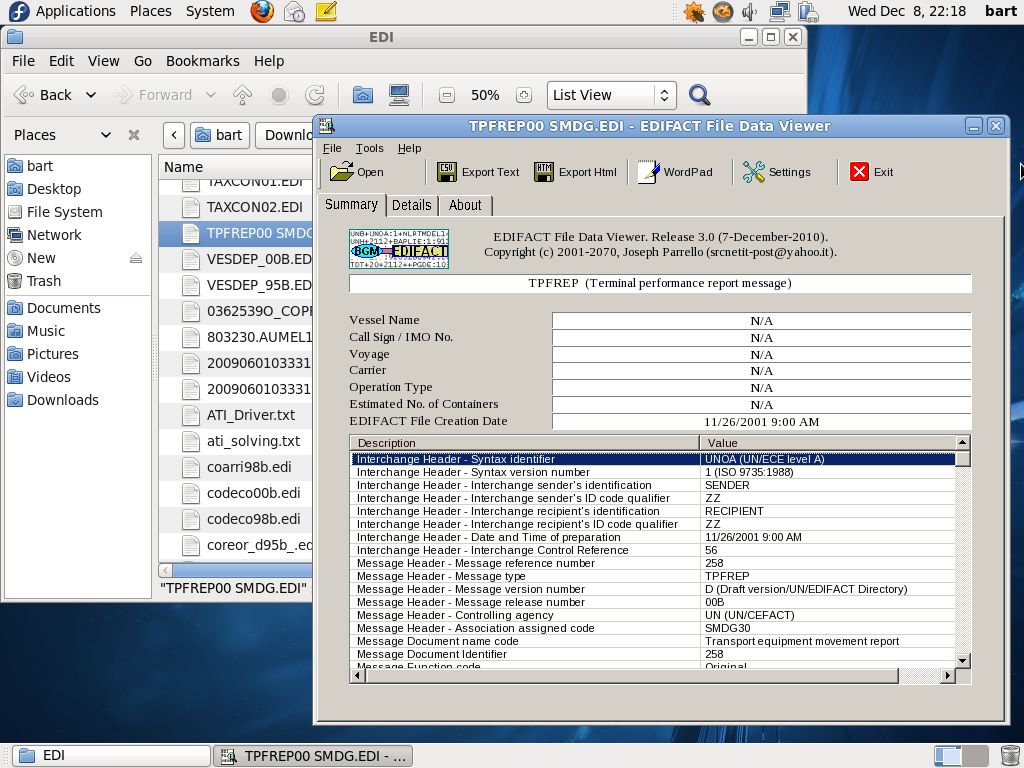Export data with Export Text CSV icon
Viewport: 1024px width, 768px height.
coord(447,172)
